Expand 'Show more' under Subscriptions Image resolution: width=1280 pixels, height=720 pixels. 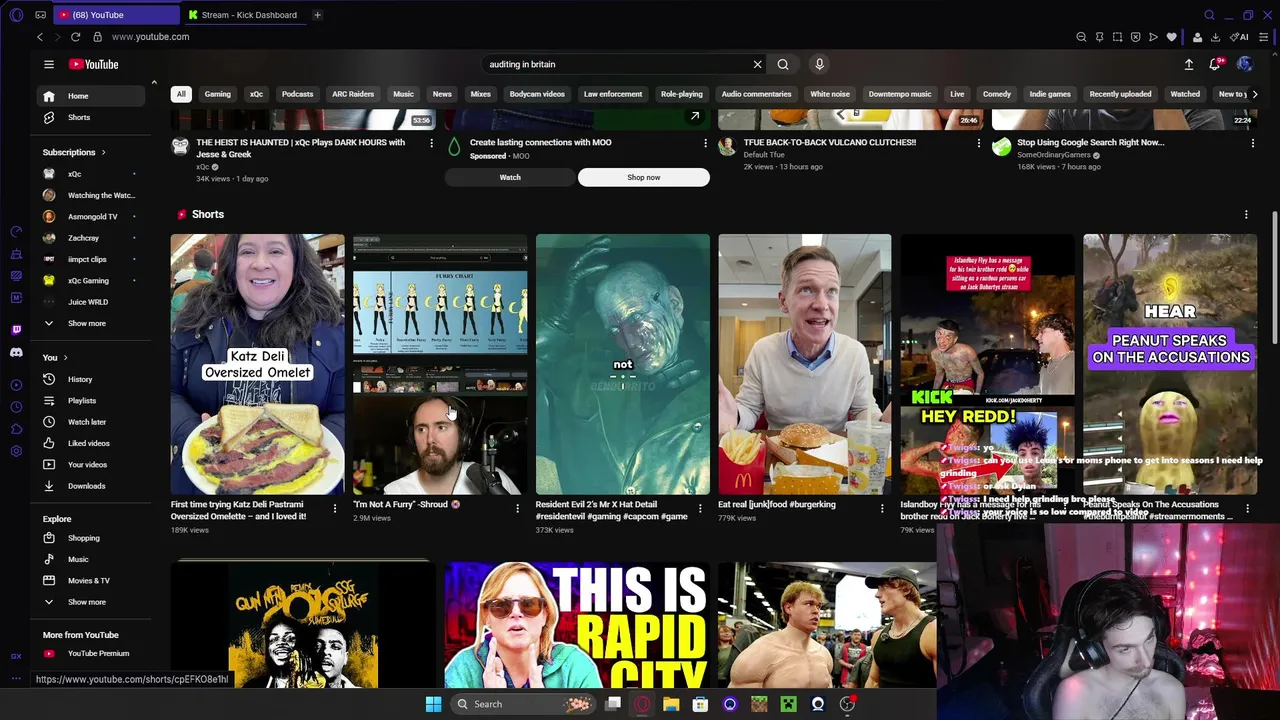92,323
